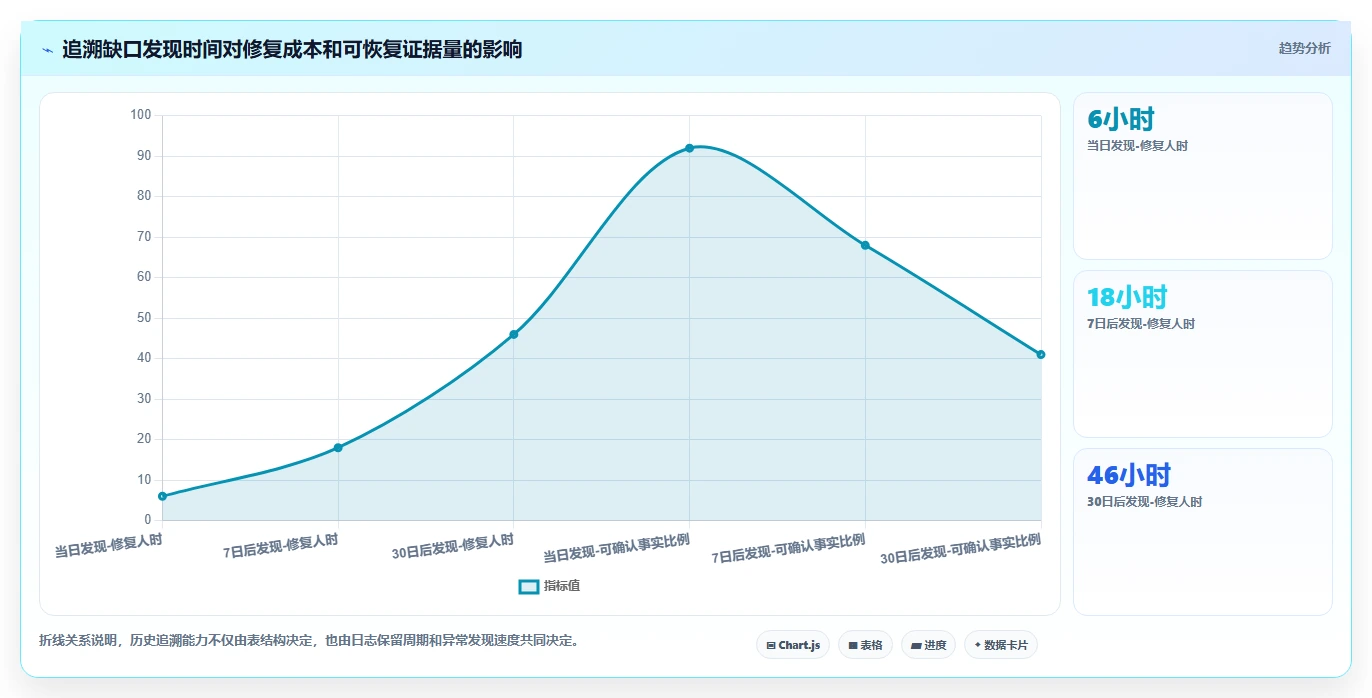This screenshot has width=1372, height=698.
Task: Click the icon inside the 进度 tag
Action: coord(916,646)
